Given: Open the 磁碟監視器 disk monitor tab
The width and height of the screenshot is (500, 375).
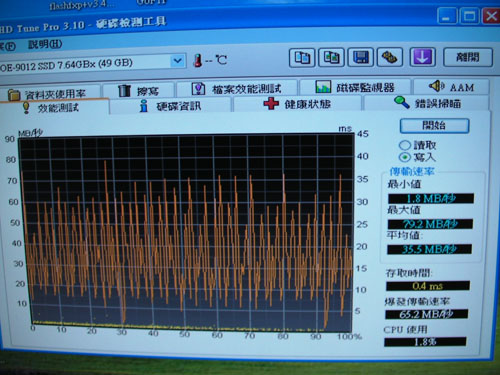Looking at the screenshot, I should pyautogui.click(x=355, y=87).
